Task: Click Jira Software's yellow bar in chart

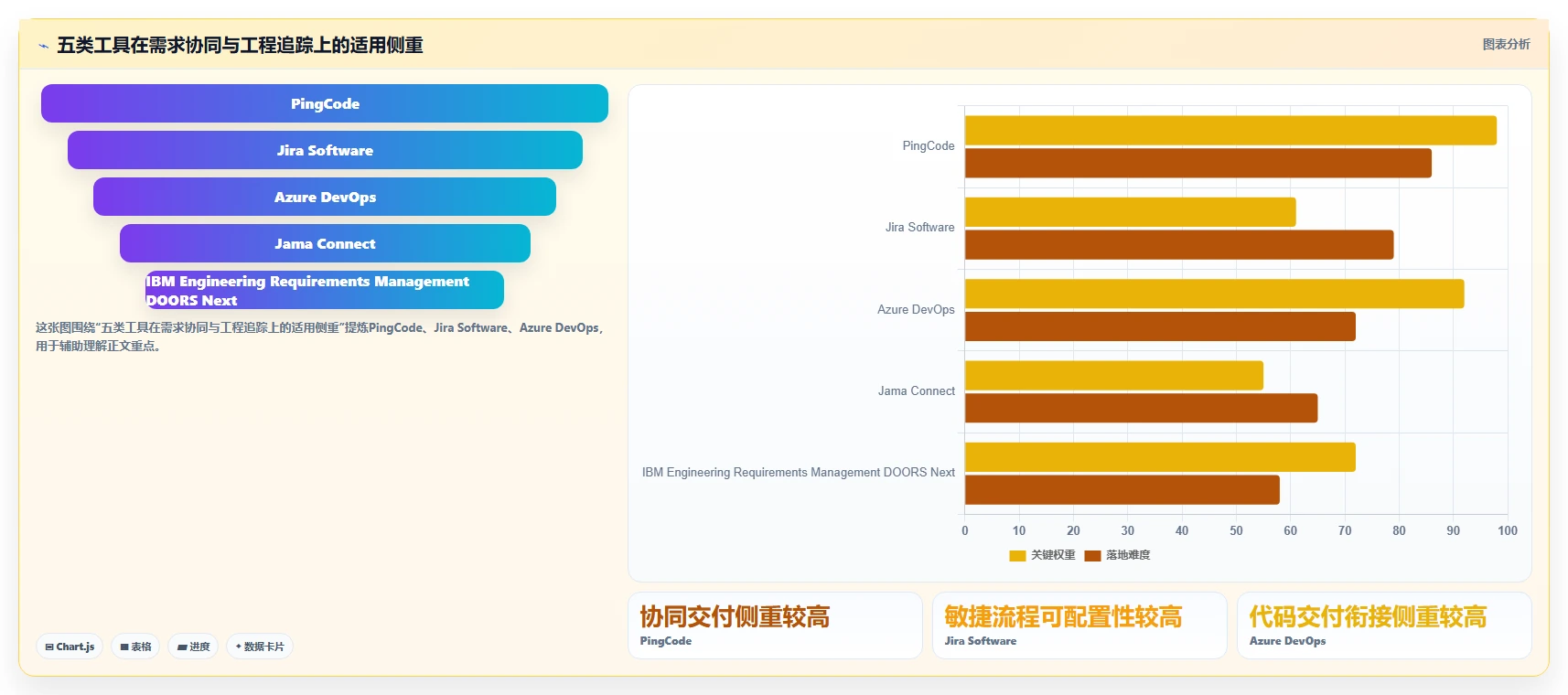Action: point(1131,212)
